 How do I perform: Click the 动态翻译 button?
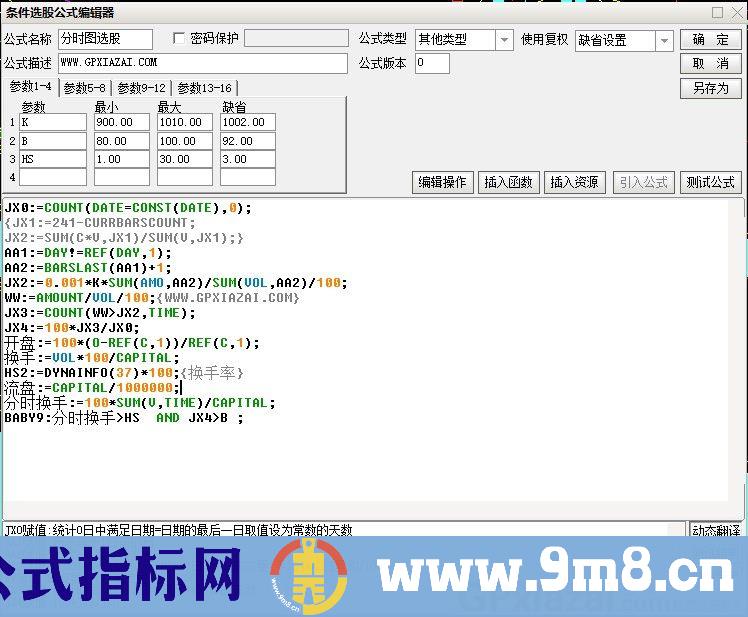716,530
